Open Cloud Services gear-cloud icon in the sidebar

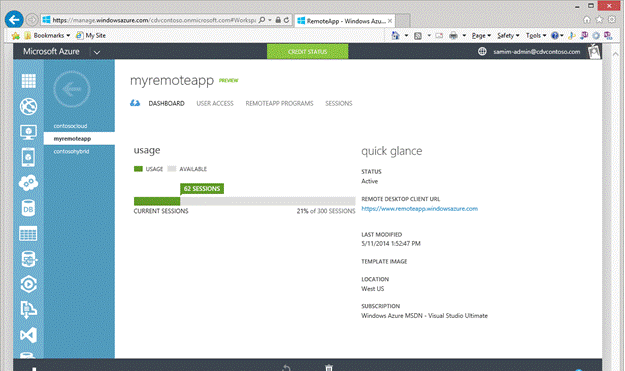(x=28, y=183)
